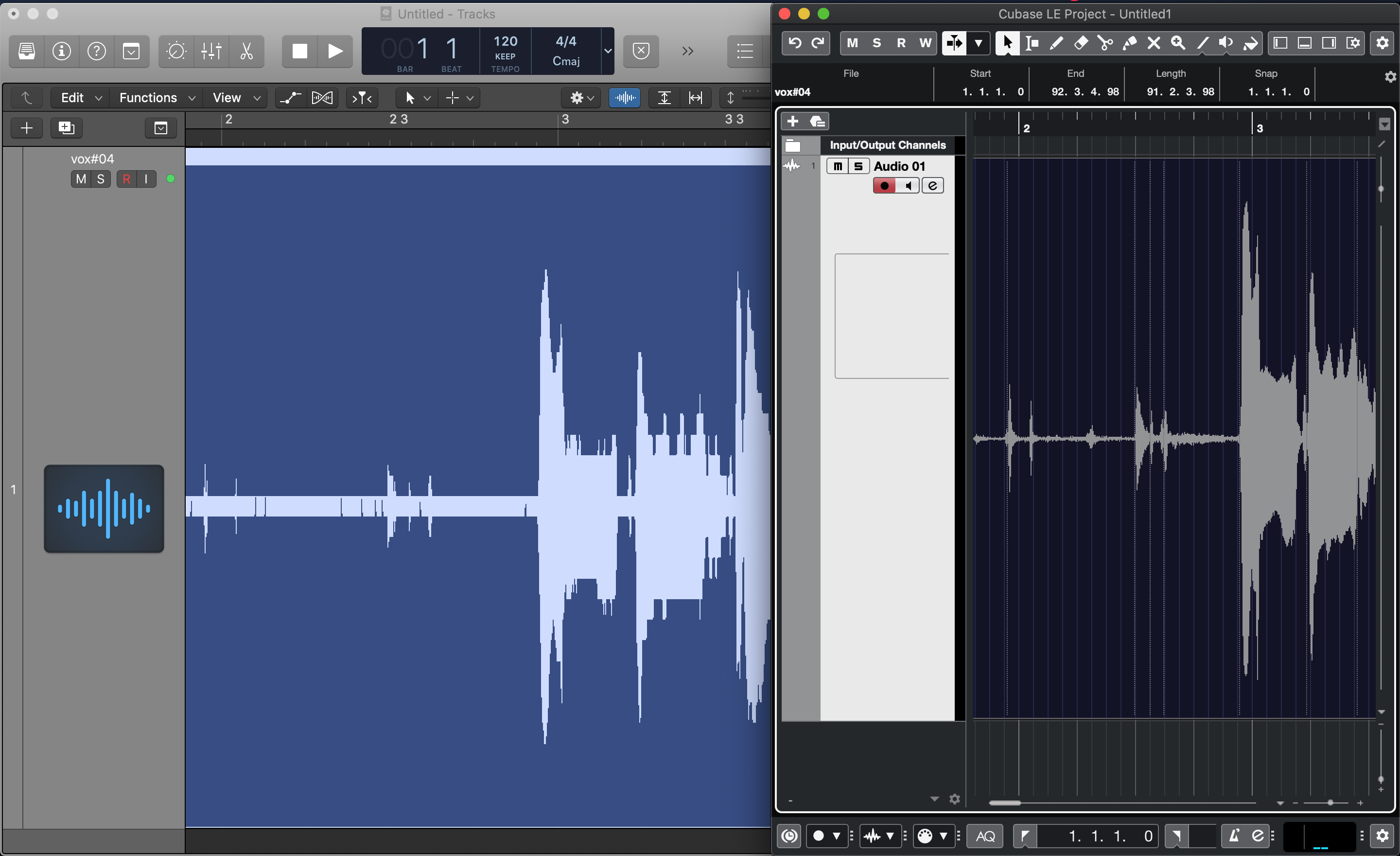Viewport: 1400px width, 856px height.
Task: Toggle record enable on Audio 01
Action: tap(884, 186)
